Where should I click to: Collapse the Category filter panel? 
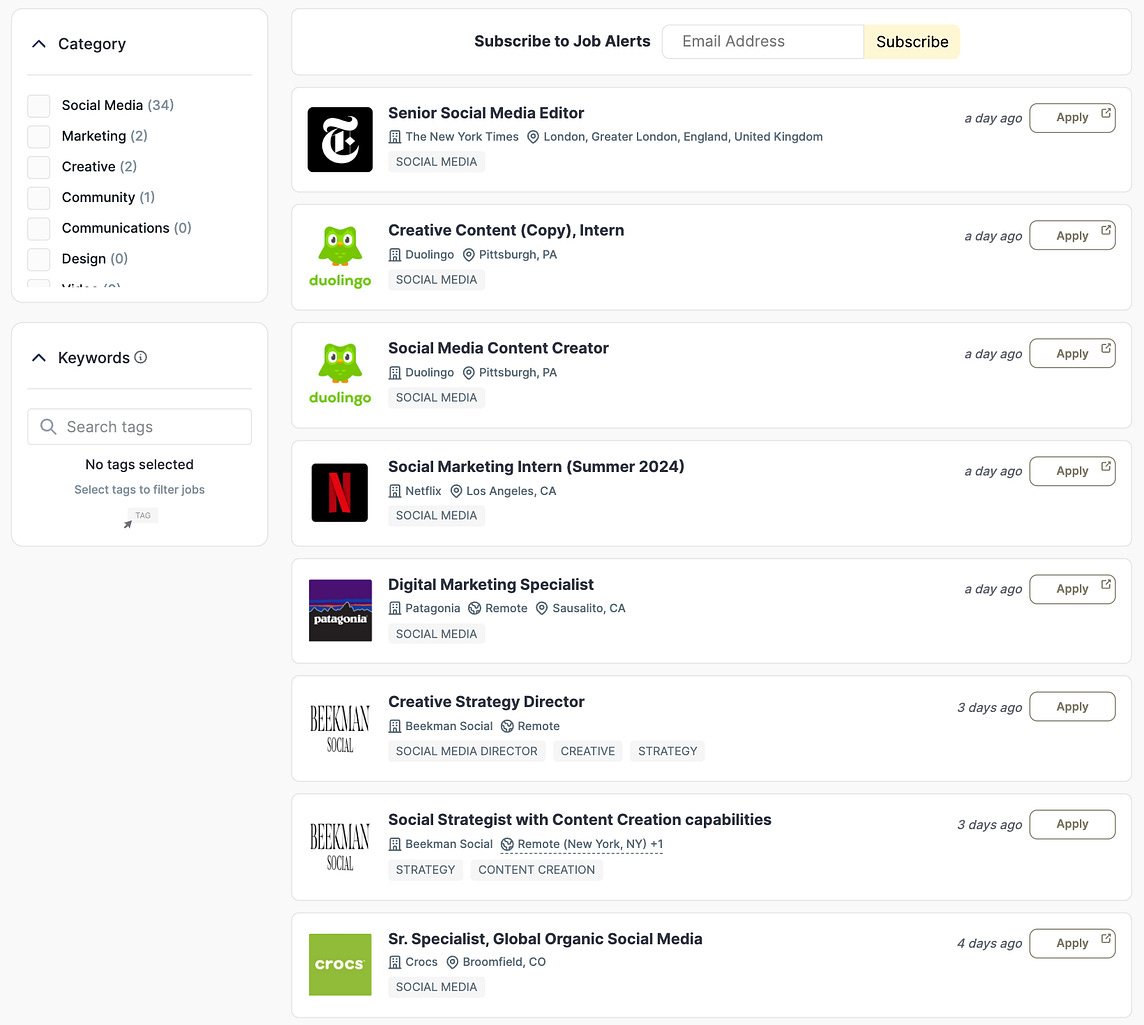click(39, 44)
